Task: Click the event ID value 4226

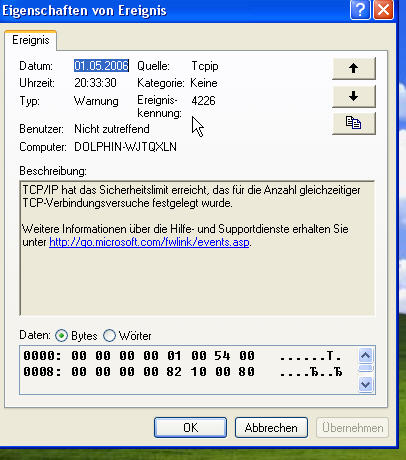Action: (x=203, y=101)
